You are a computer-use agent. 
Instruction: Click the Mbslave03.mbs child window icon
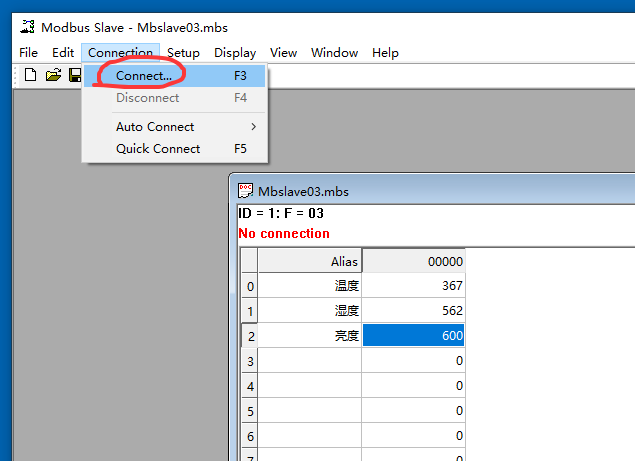(x=245, y=191)
